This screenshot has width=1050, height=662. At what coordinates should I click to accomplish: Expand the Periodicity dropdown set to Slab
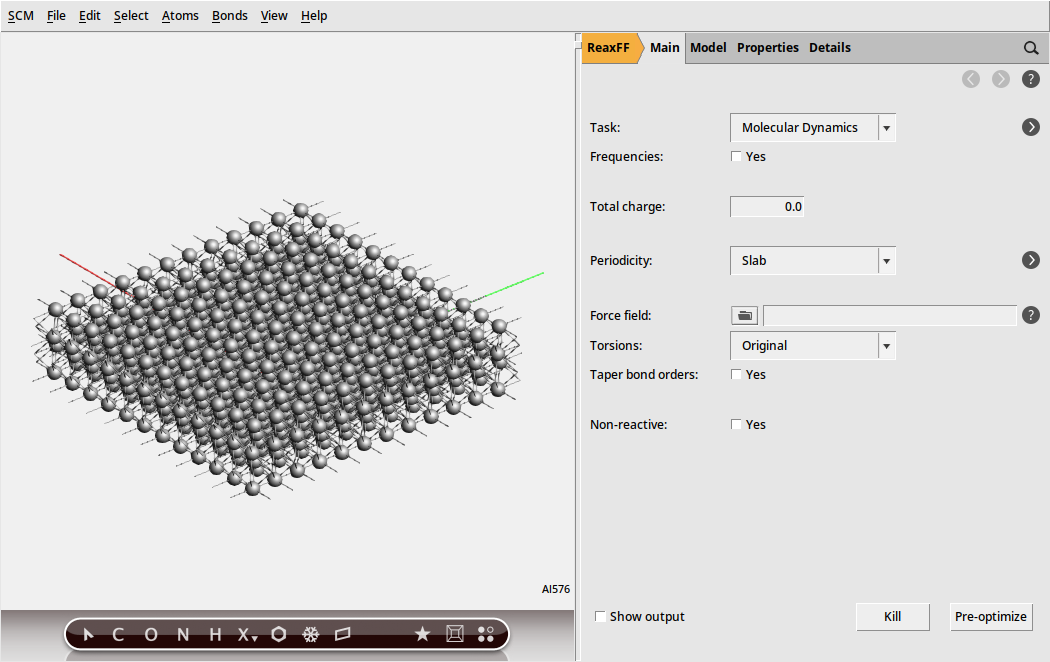(x=812, y=261)
